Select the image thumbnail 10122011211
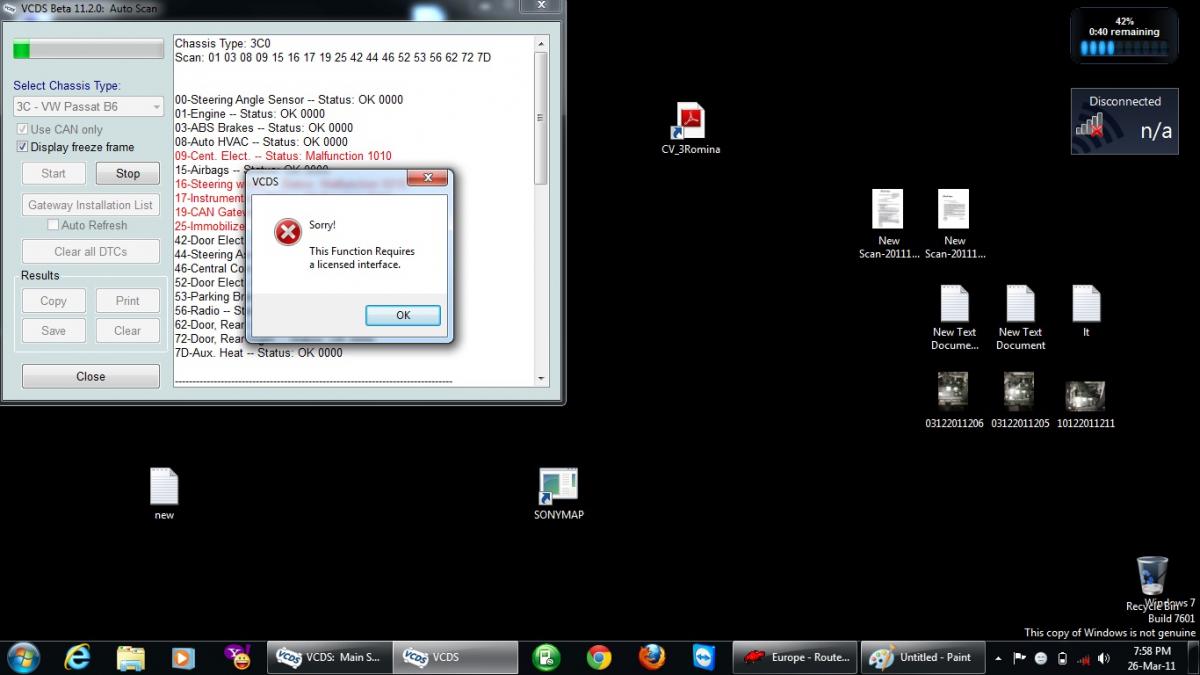 [1086, 405]
